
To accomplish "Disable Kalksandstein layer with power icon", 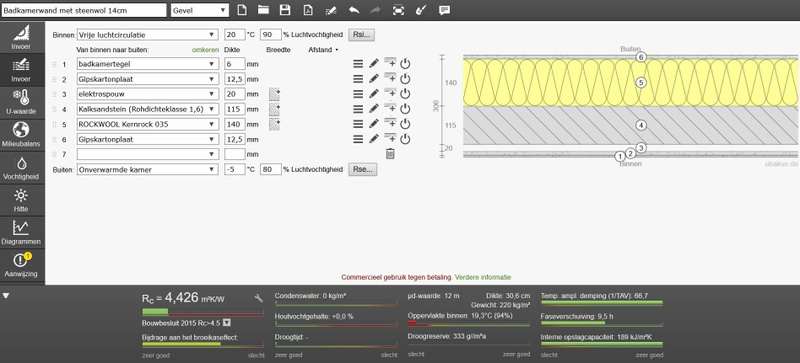I will click(x=405, y=109).
